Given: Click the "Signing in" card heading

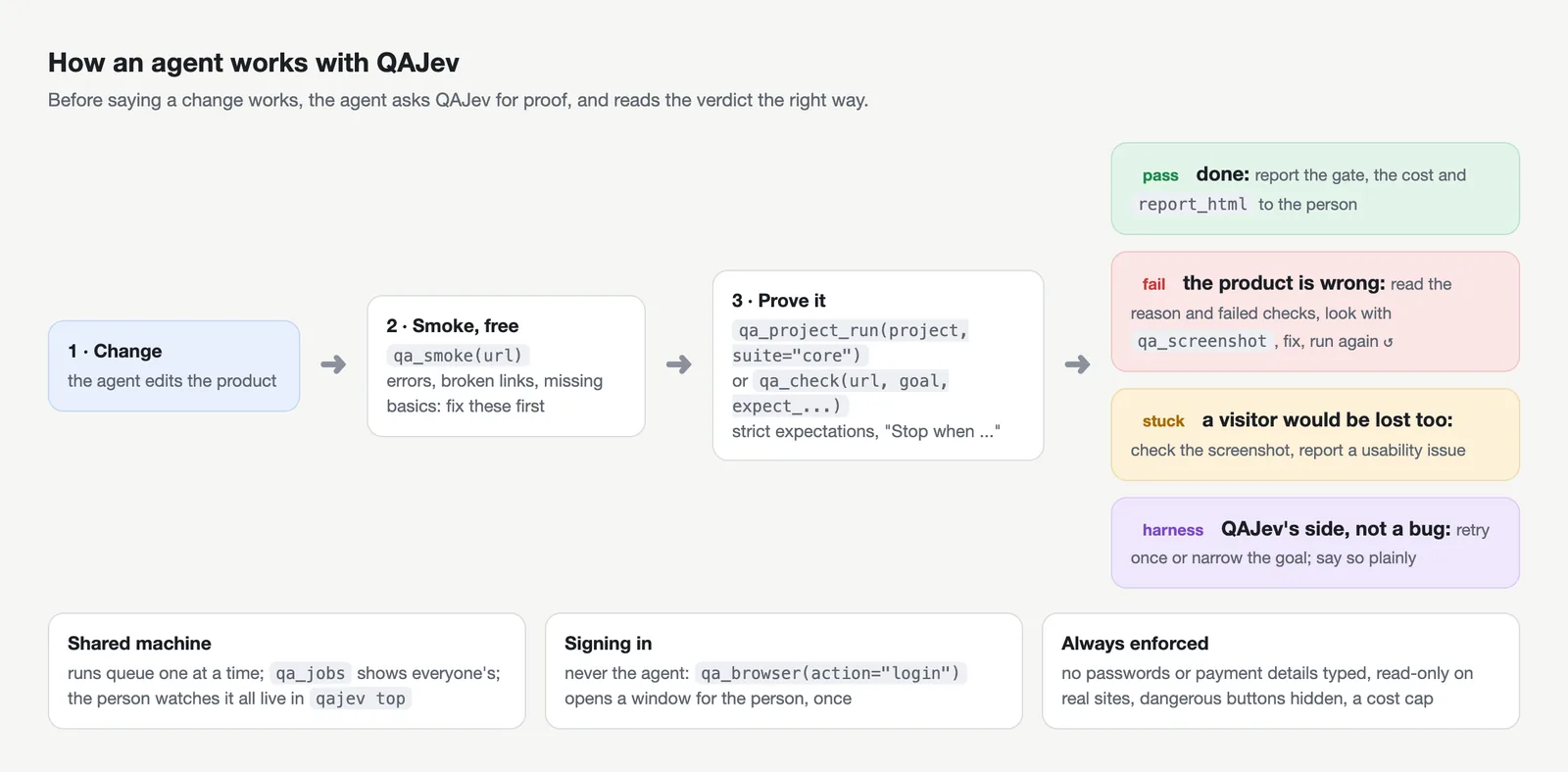Looking at the screenshot, I should coord(608,644).
